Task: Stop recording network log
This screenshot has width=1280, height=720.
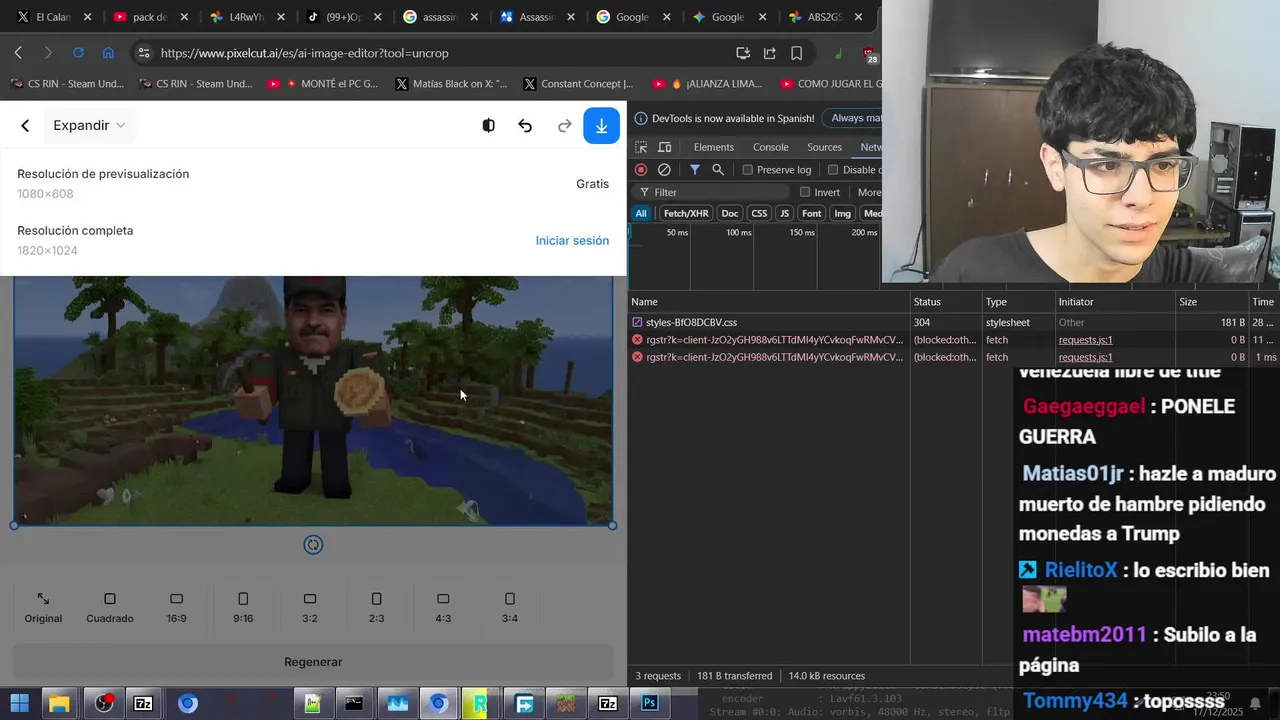Action: pyautogui.click(x=641, y=170)
